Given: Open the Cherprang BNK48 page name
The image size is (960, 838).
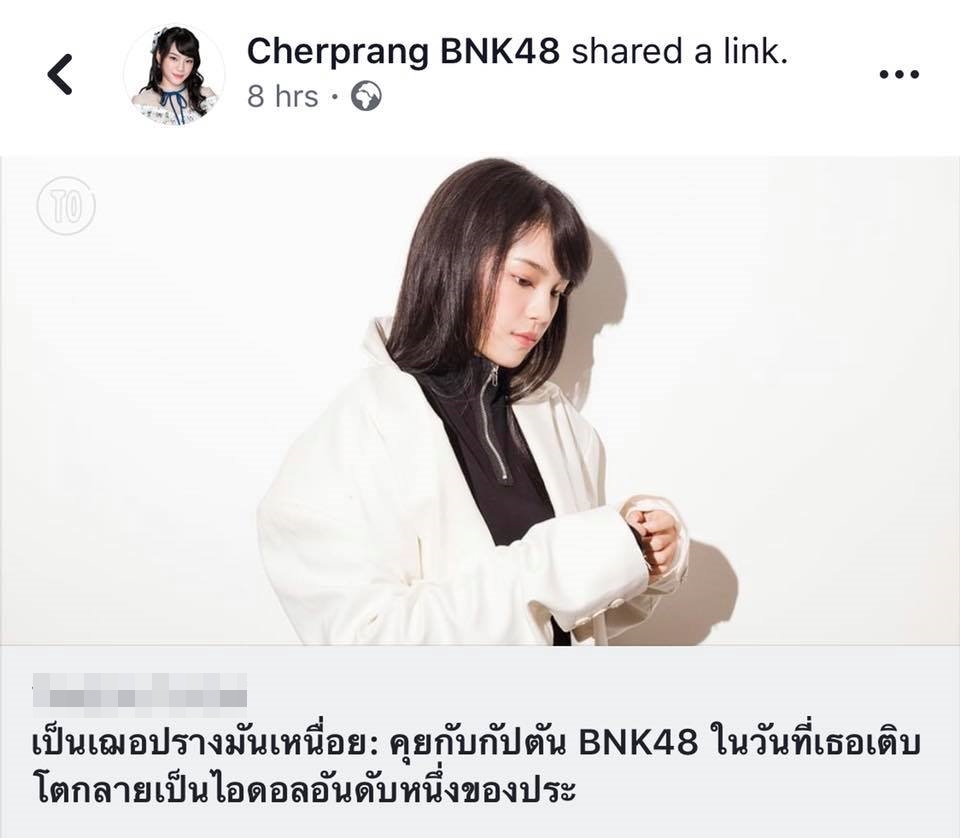Looking at the screenshot, I should 403,51.
